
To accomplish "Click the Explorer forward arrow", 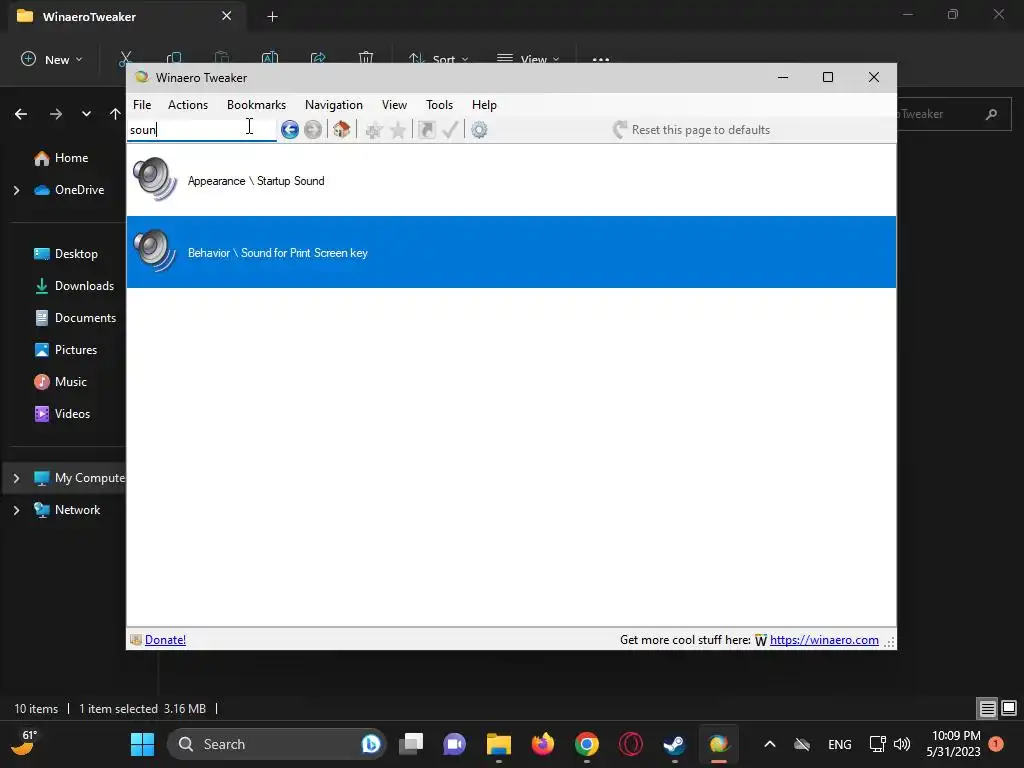I will pos(56,114).
